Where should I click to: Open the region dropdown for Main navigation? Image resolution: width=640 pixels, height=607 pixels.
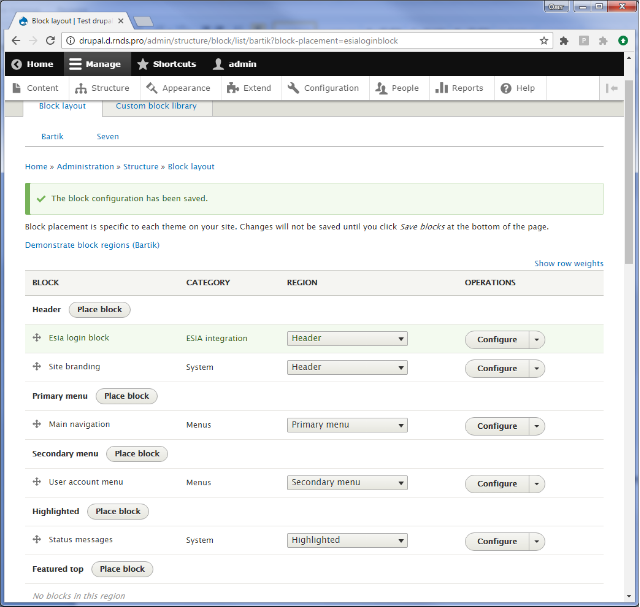(347, 425)
